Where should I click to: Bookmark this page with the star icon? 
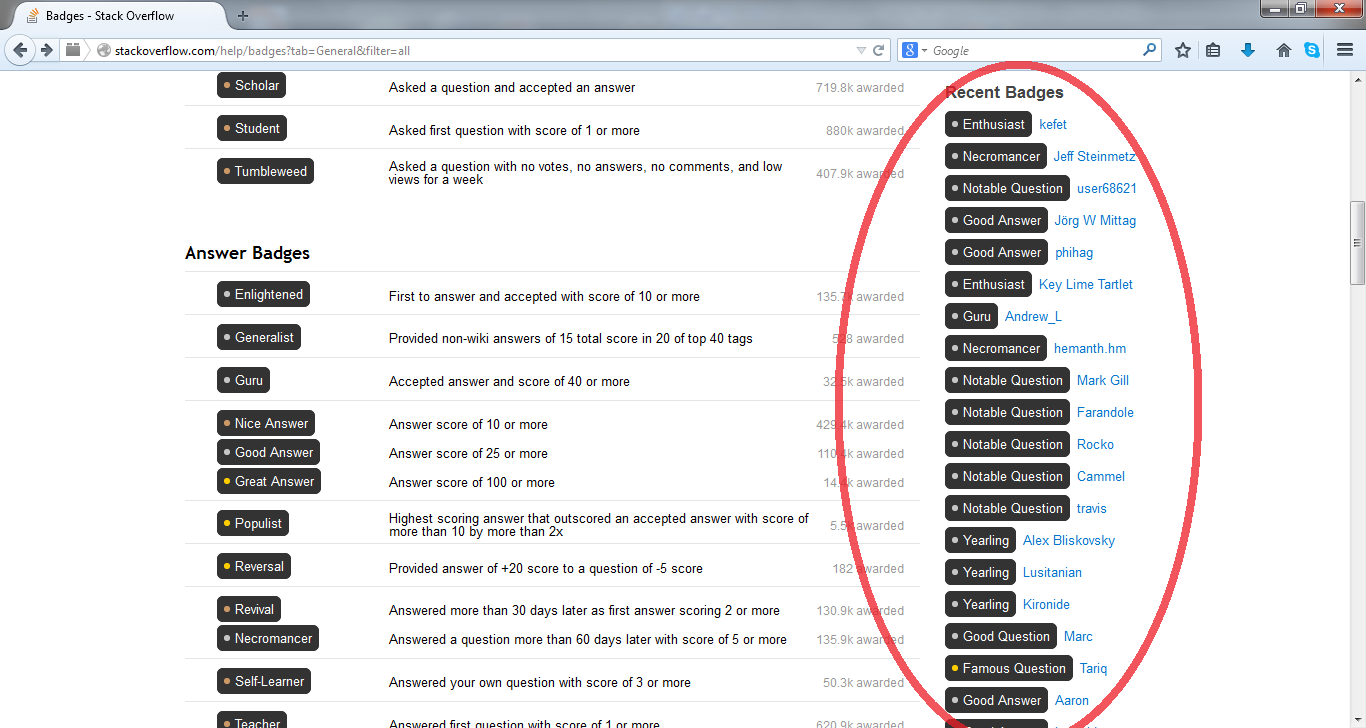[1181, 49]
